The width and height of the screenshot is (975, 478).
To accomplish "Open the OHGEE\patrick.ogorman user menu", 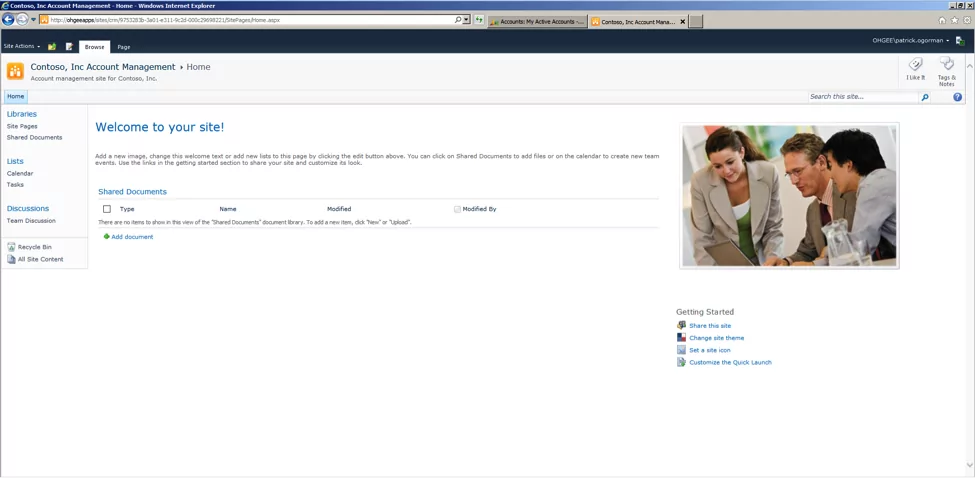I will 911,40.
